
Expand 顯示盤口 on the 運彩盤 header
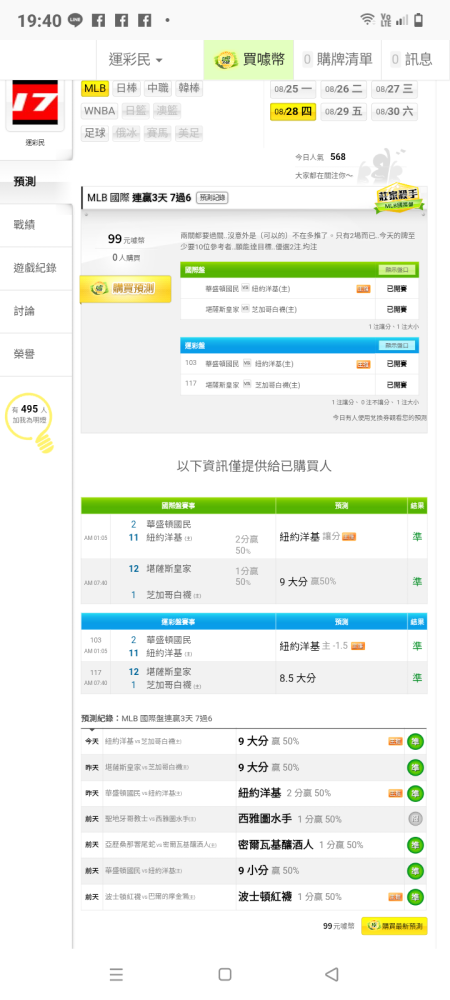tap(395, 345)
